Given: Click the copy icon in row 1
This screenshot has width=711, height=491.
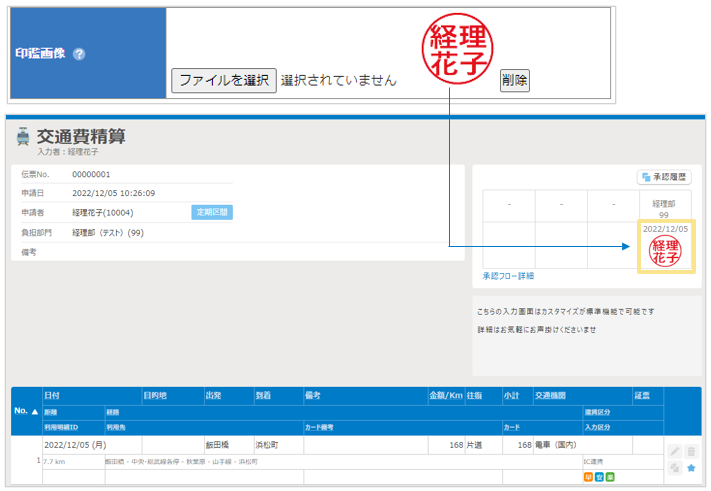Looking at the screenshot, I should click(675, 468).
